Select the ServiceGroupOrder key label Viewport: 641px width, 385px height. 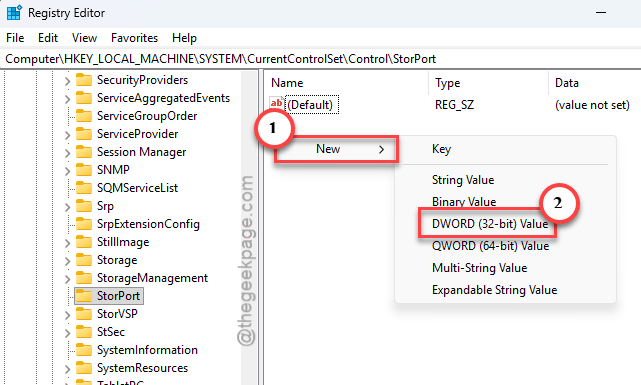pos(147,116)
